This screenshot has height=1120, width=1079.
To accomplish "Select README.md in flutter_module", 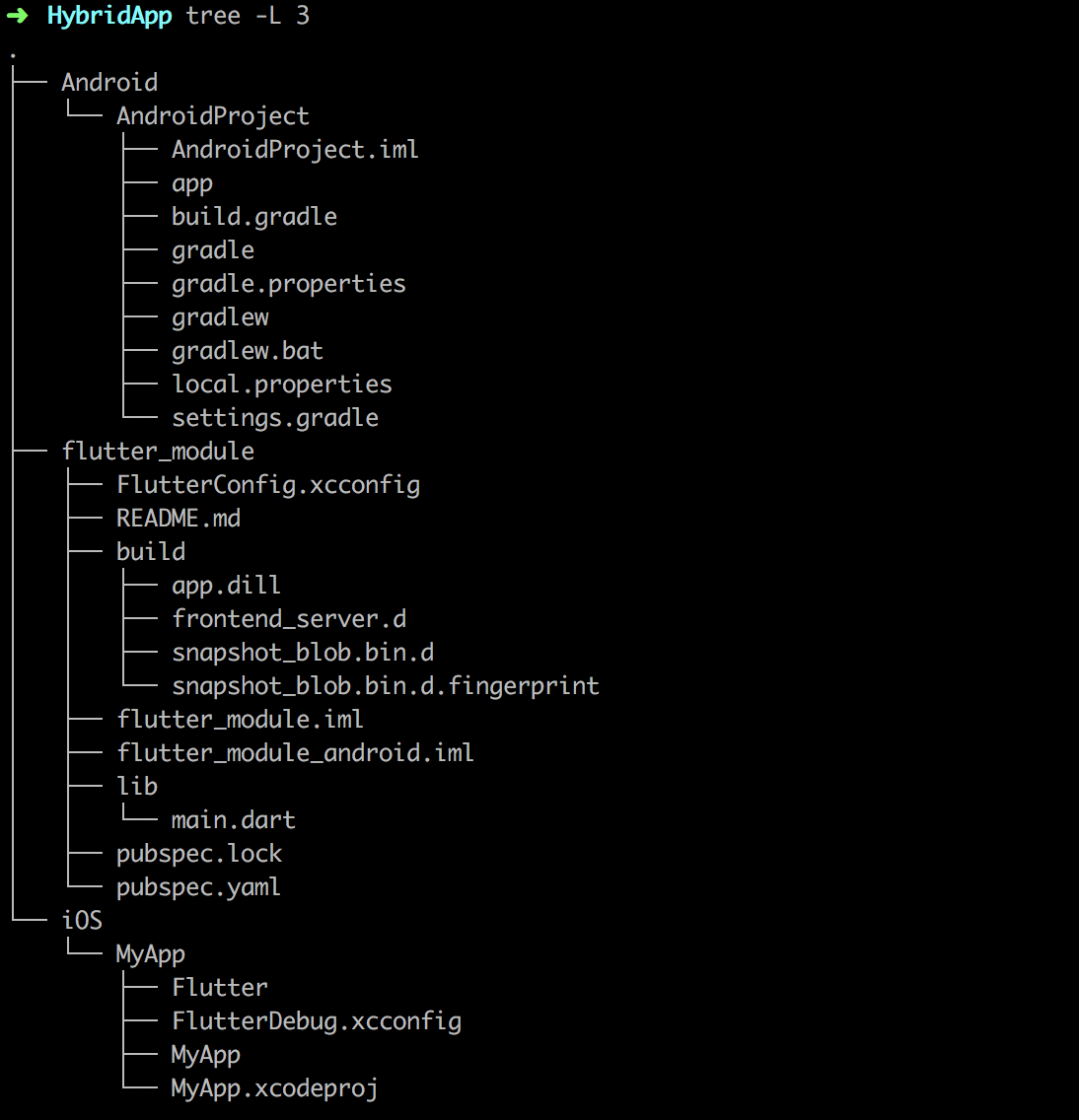I will [179, 518].
